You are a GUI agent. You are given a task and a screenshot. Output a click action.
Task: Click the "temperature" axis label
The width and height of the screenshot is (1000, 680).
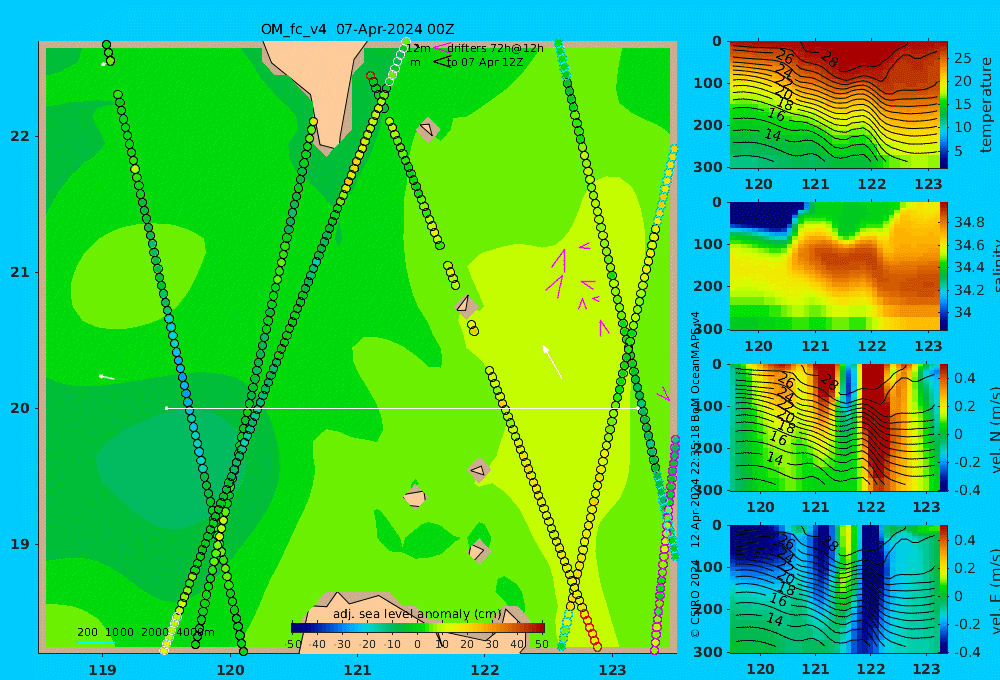click(x=986, y=105)
